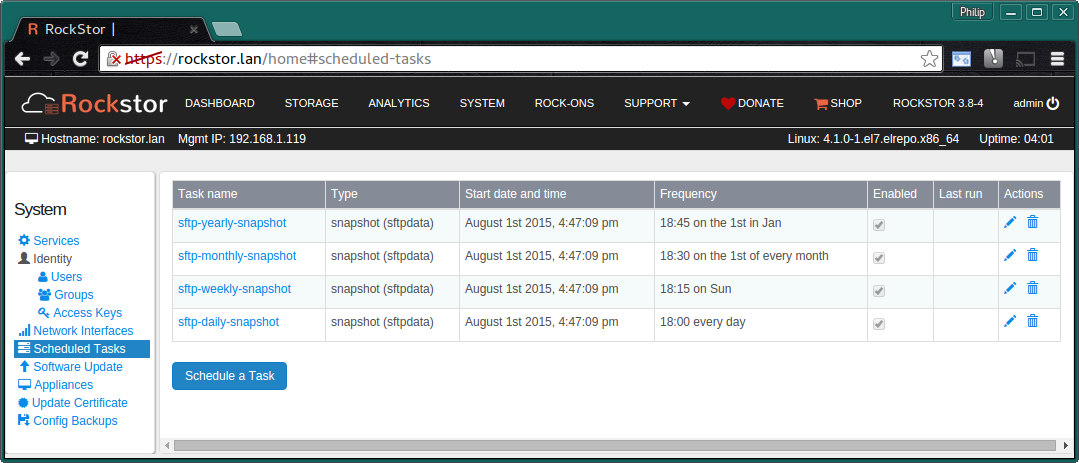This screenshot has width=1079, height=463.
Task: Select Network Interfaces in the sidebar
Action: point(83,331)
